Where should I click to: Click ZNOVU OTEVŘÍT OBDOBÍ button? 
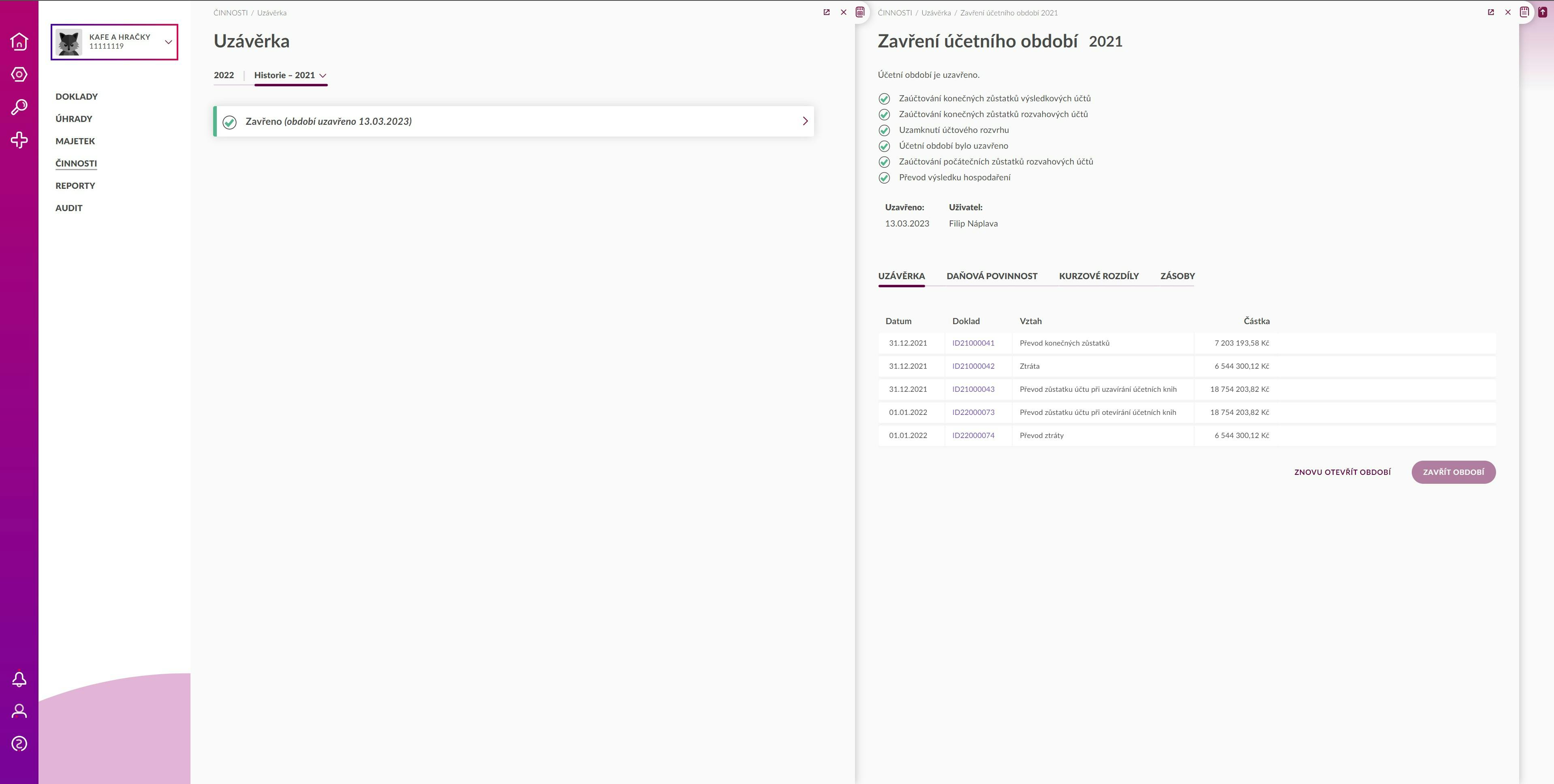(1342, 472)
